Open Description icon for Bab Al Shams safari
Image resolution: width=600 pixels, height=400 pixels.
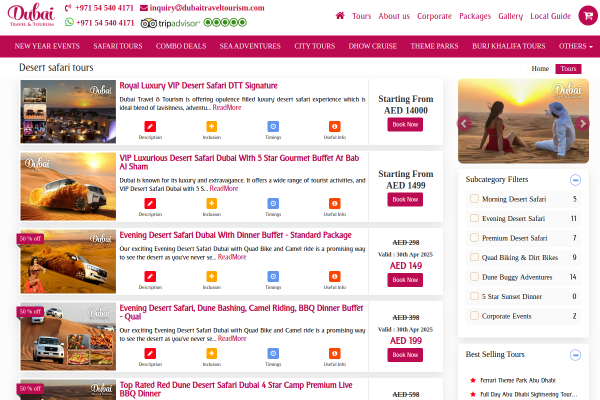click(x=150, y=203)
